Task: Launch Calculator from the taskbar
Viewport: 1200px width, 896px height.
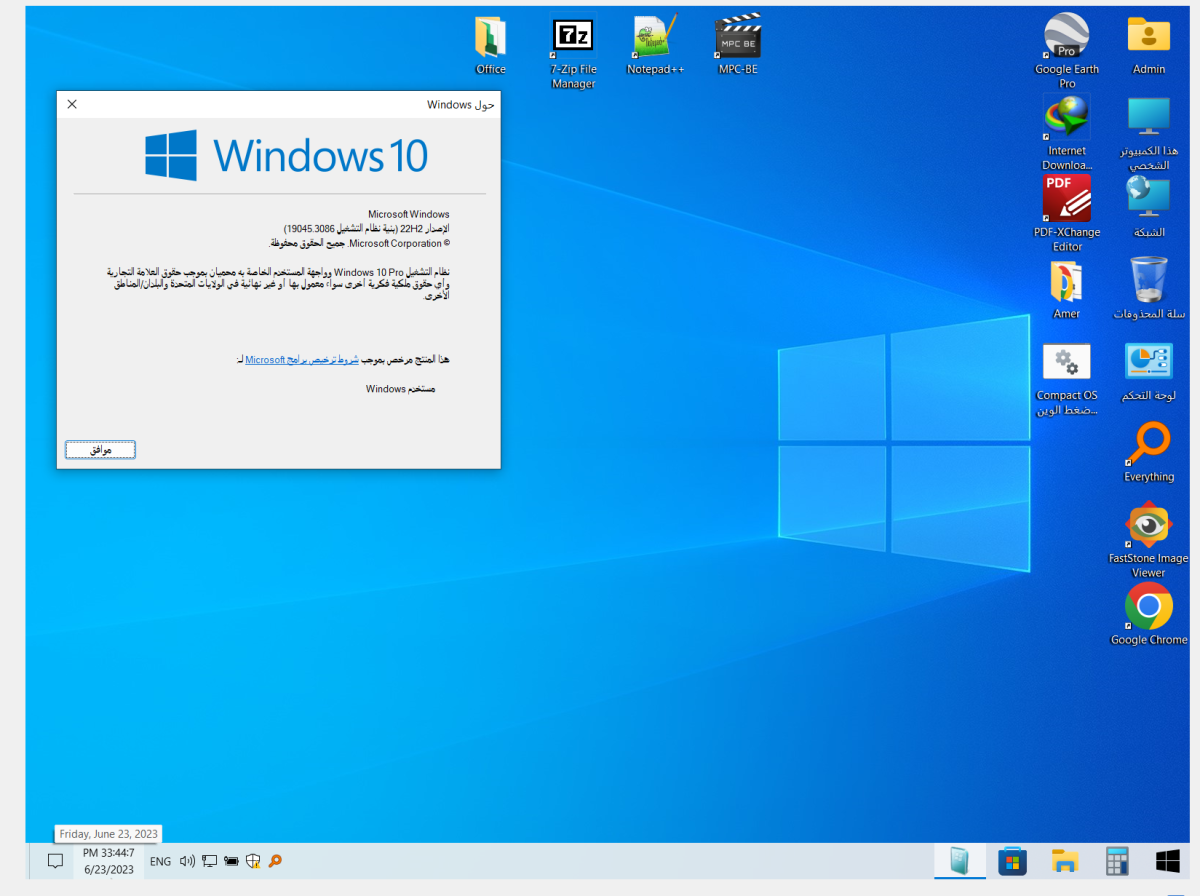Action: [1117, 861]
